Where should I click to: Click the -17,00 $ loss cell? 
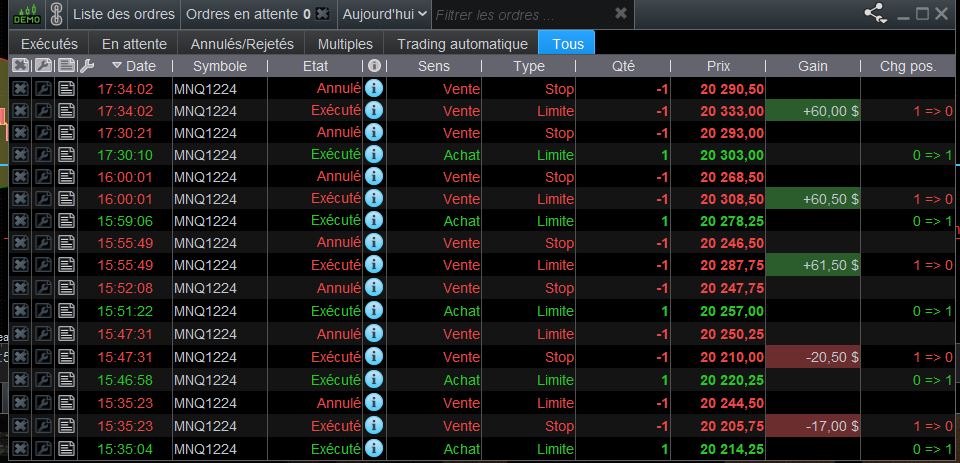point(813,426)
